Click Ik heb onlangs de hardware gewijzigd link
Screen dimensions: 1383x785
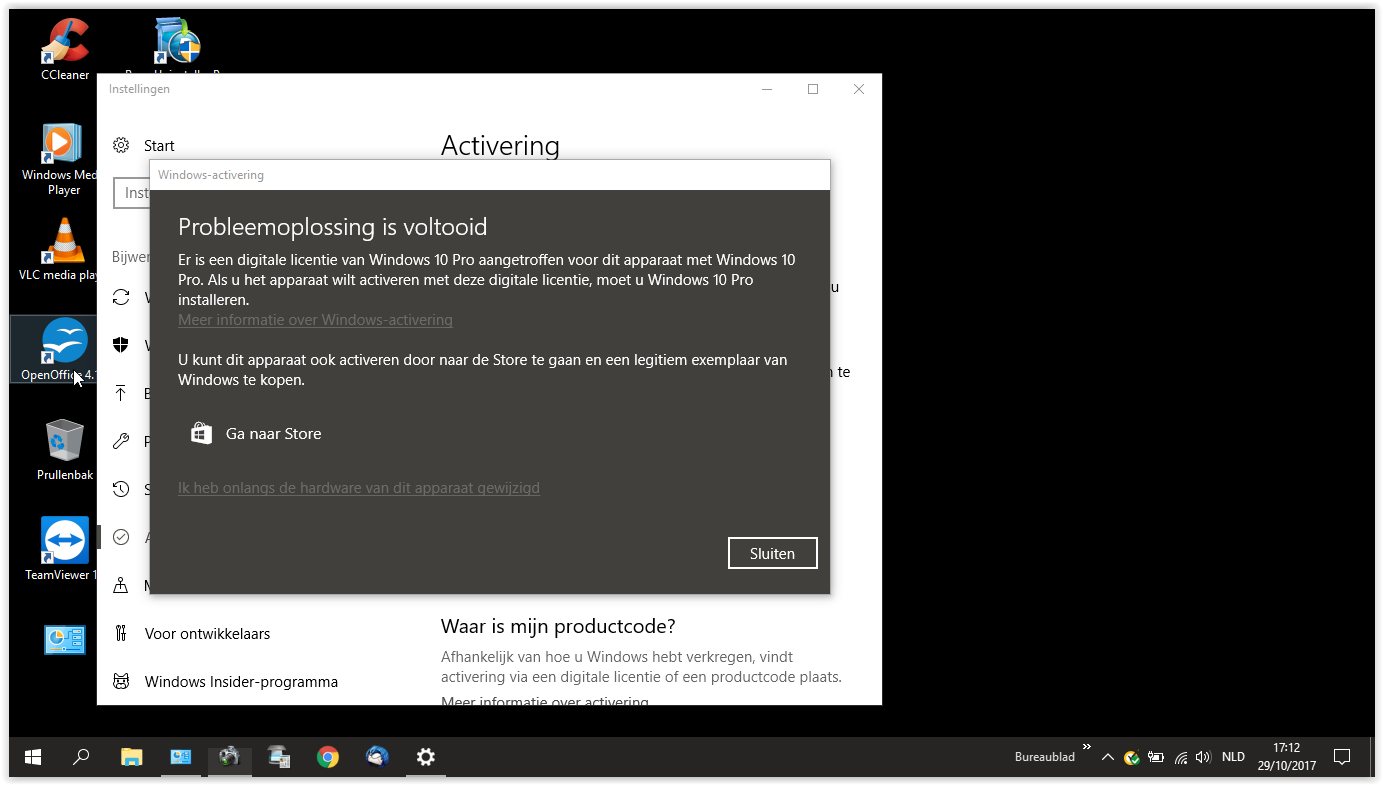[359, 488]
